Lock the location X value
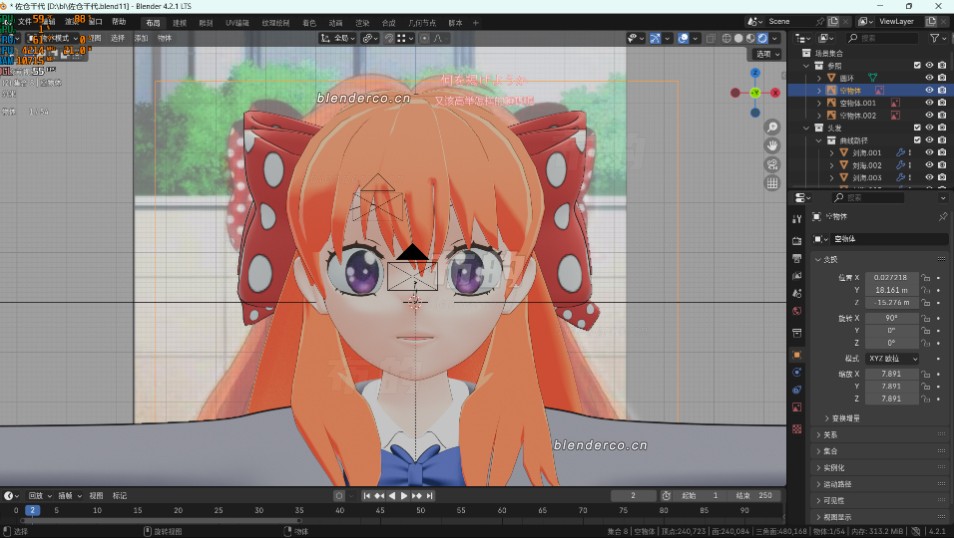954x538 pixels. [926, 278]
